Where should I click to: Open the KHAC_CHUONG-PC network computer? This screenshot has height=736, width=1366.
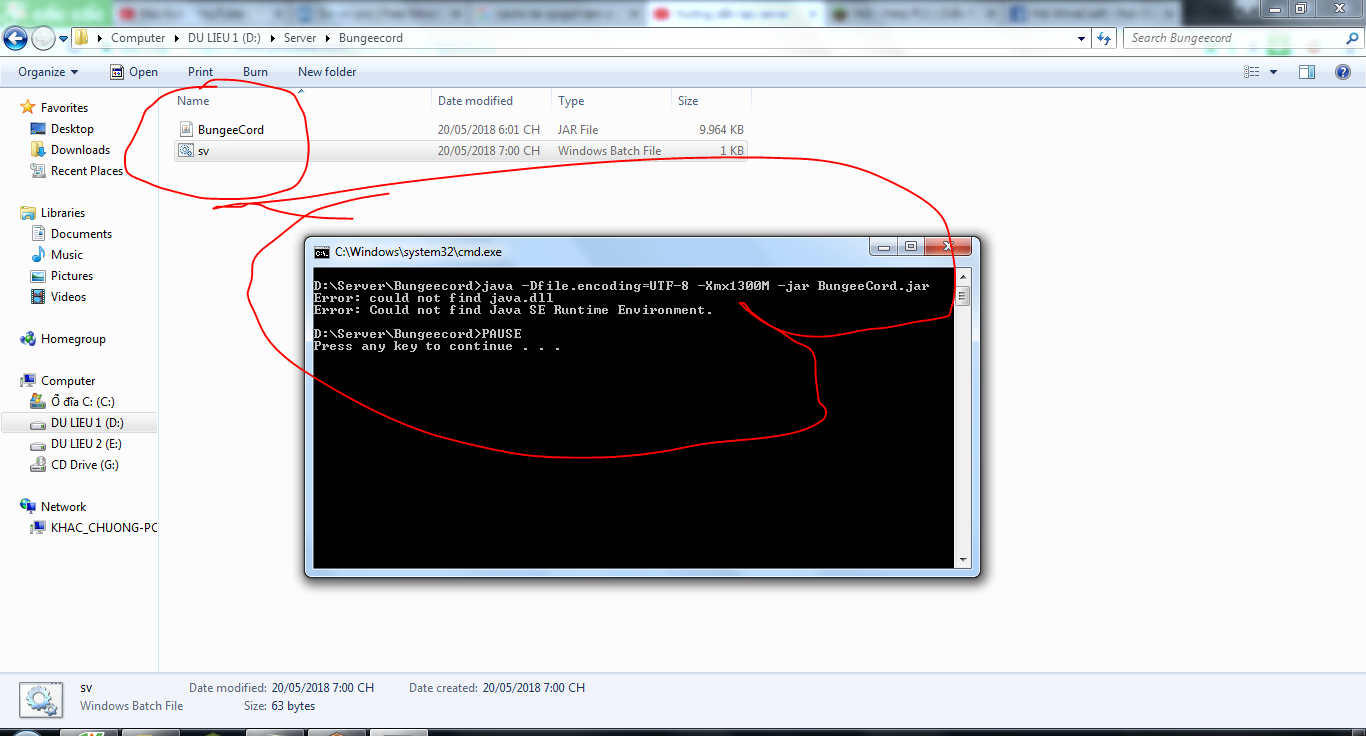(104, 528)
